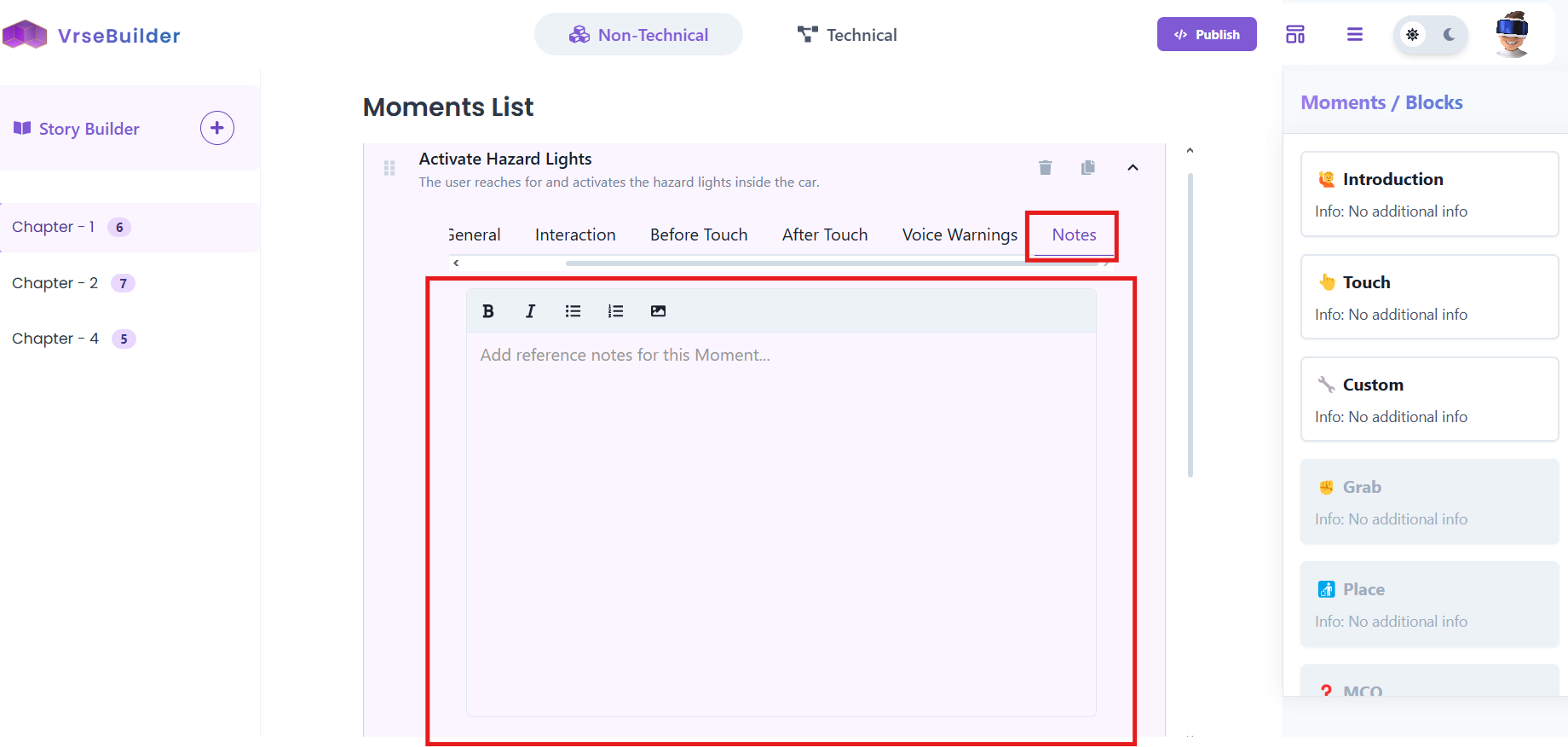Click the insert image icon
The image size is (1568, 747).
[658, 311]
